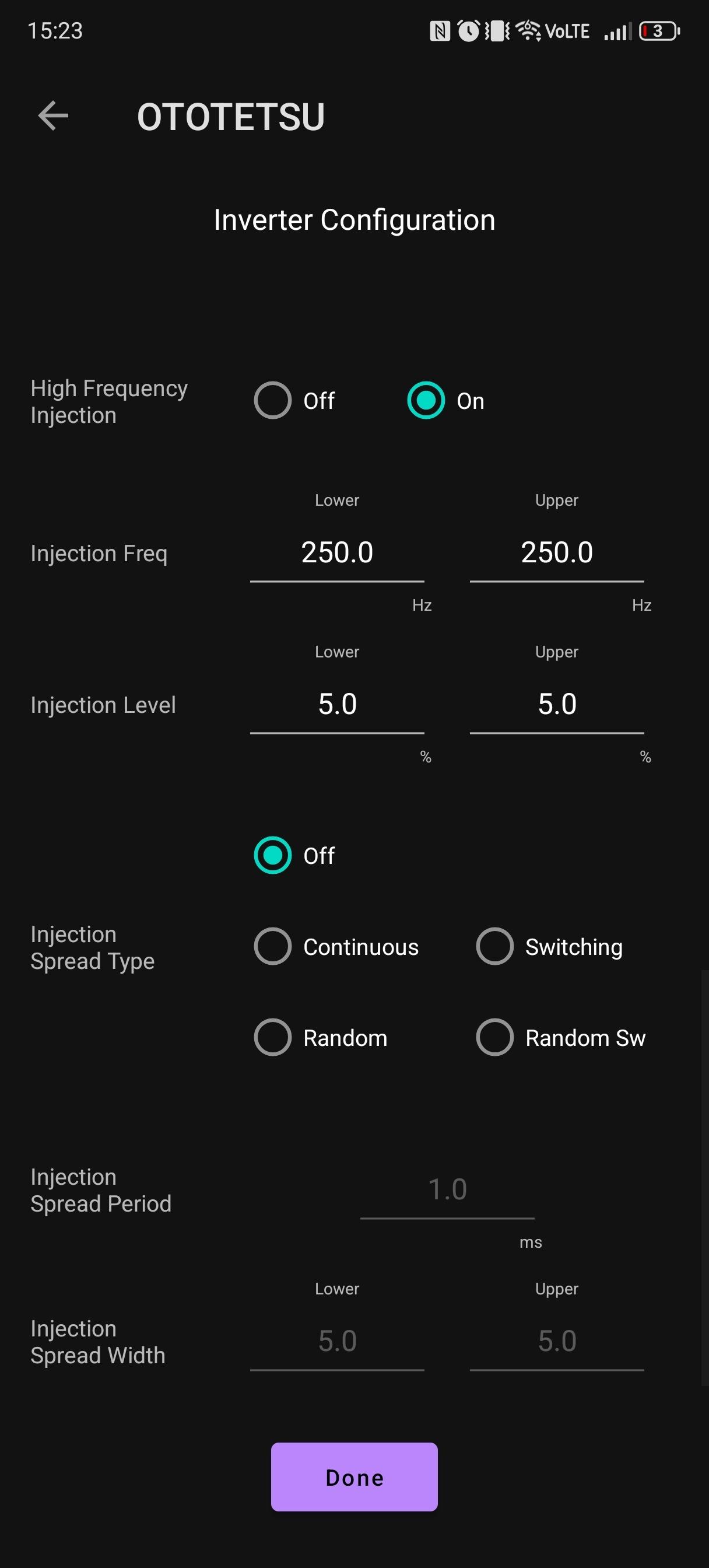Choose Continuous spread type

pos(273,947)
